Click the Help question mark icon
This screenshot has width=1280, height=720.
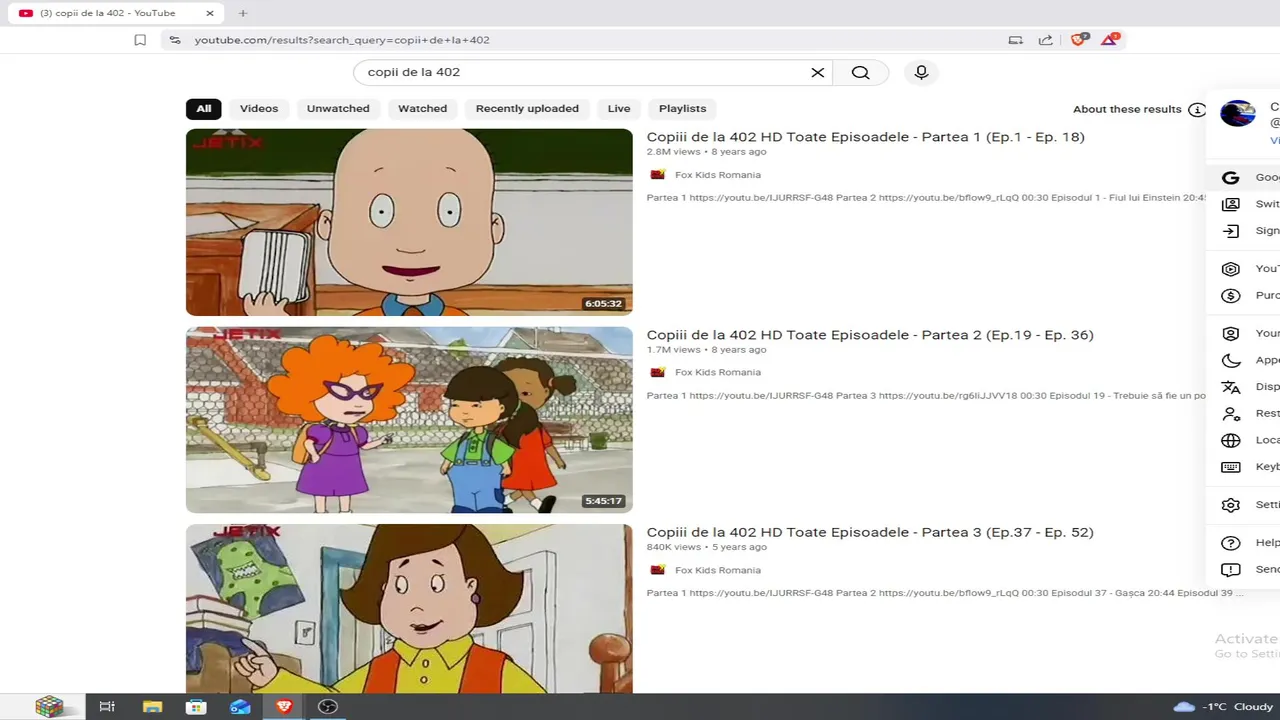[1231, 543]
